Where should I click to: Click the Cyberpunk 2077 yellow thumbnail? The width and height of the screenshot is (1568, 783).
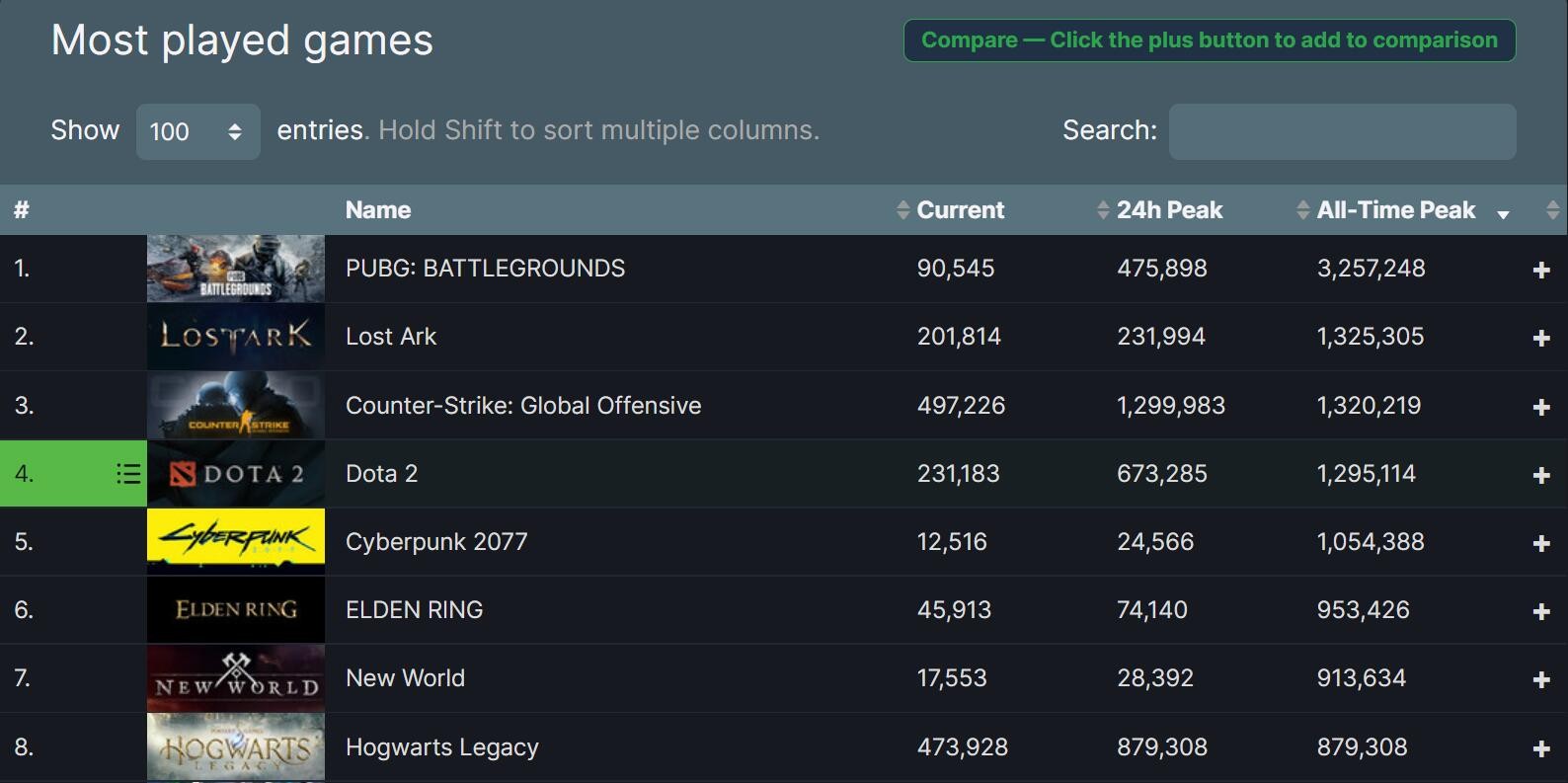coord(236,541)
